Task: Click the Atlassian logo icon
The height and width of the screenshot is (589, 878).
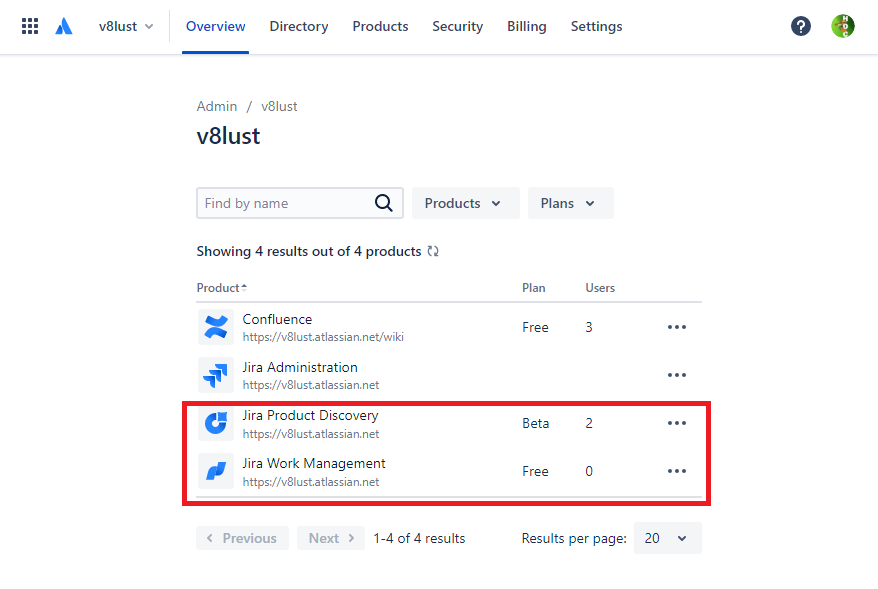Action: [x=64, y=26]
